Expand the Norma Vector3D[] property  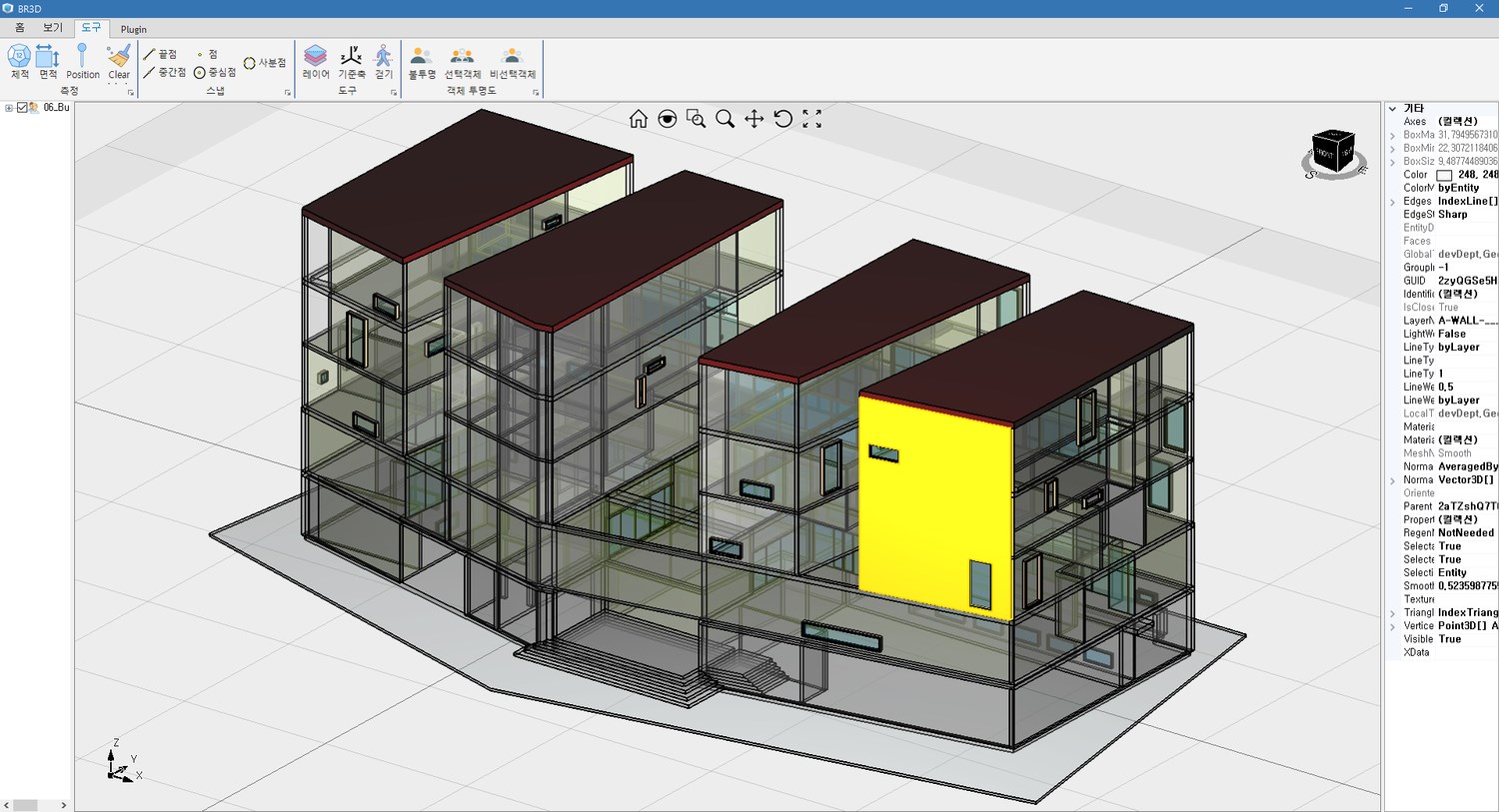tap(1392, 480)
